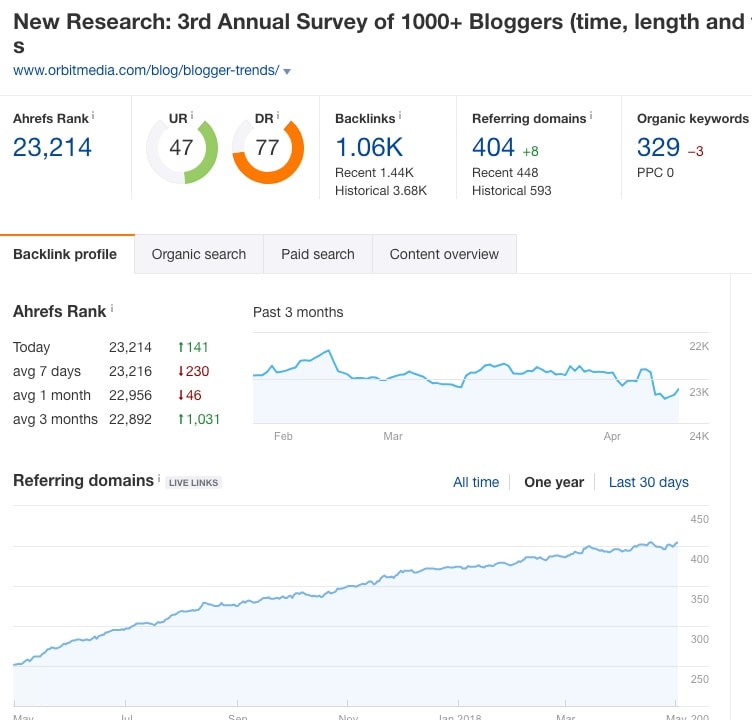Click 'PPC 0' under Organic keywords

pos(655,173)
